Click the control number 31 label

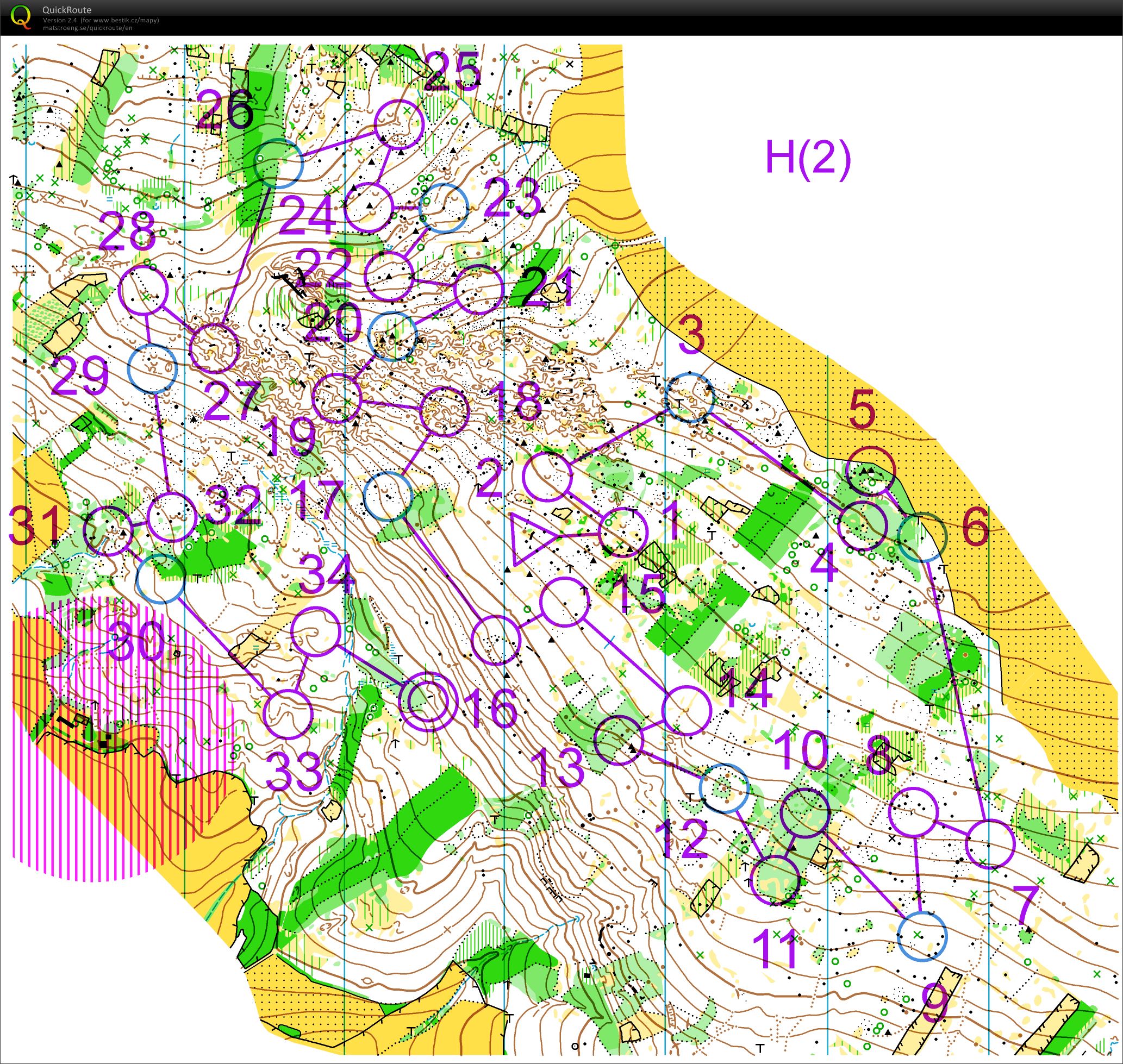[34, 525]
